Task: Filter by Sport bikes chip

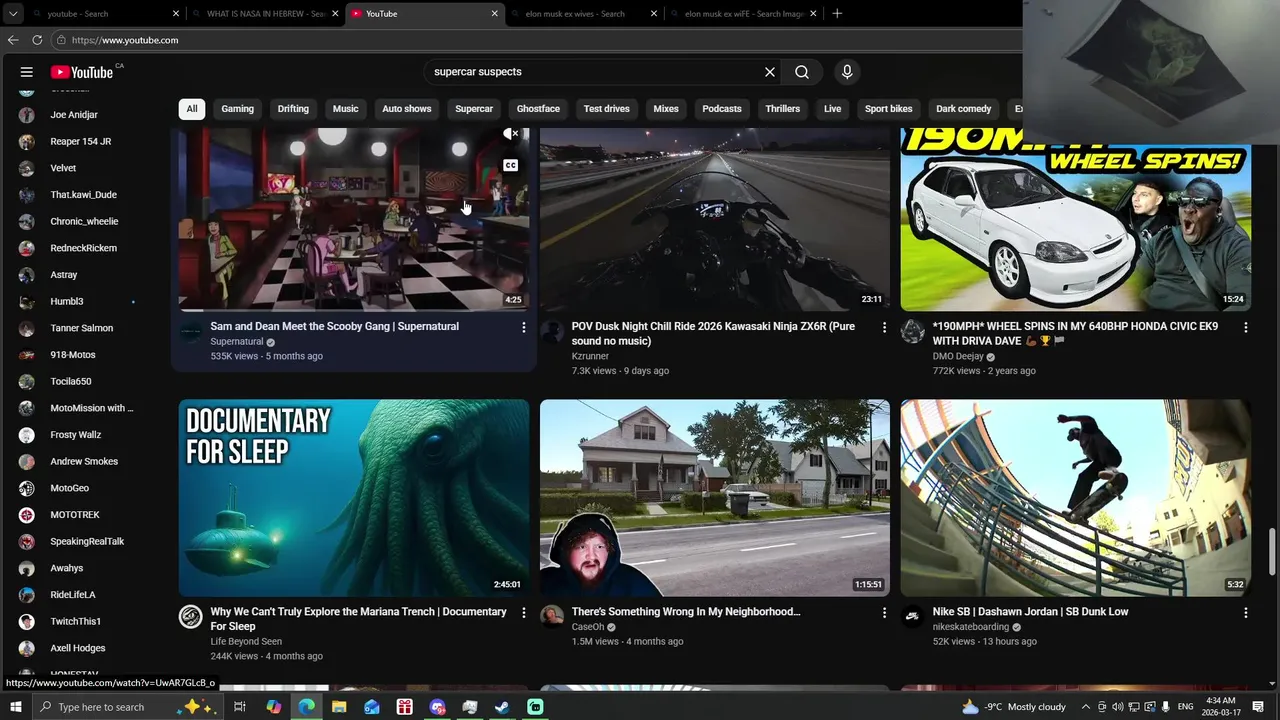Action: (x=889, y=109)
